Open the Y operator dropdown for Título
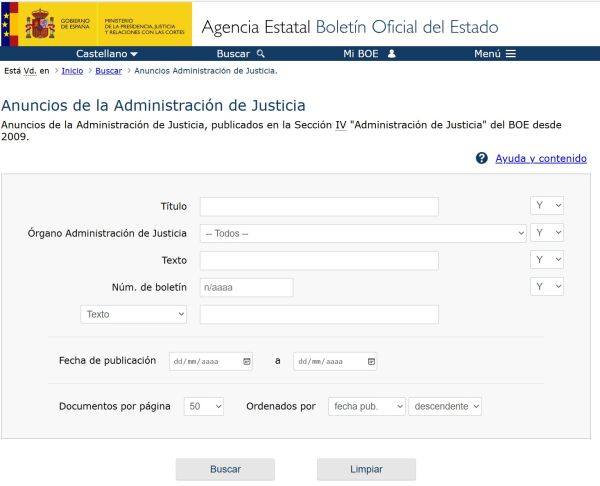 [x=547, y=206]
